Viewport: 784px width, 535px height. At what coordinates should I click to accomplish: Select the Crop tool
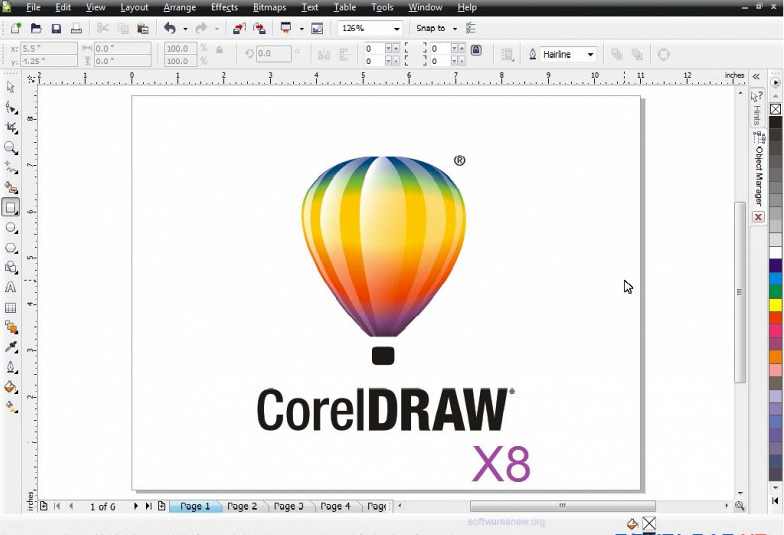(x=10, y=128)
